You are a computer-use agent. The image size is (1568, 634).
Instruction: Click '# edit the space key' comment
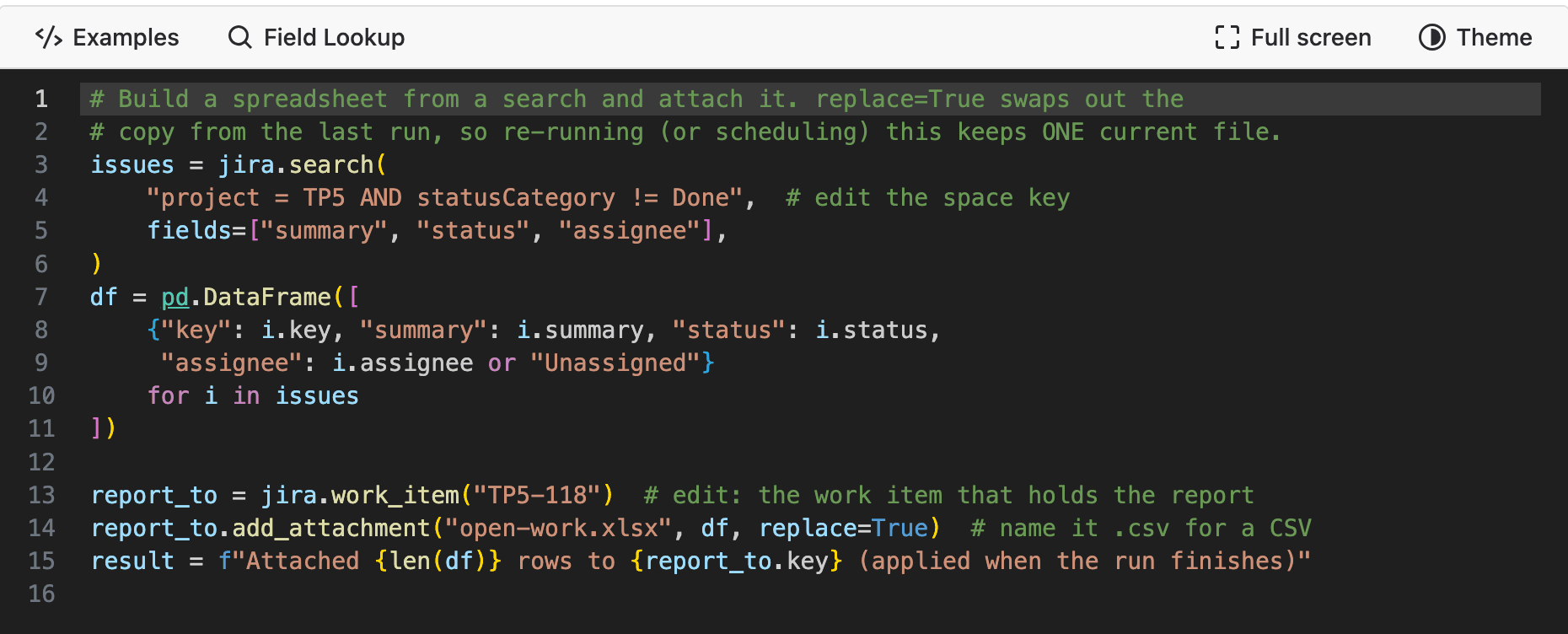(x=927, y=198)
